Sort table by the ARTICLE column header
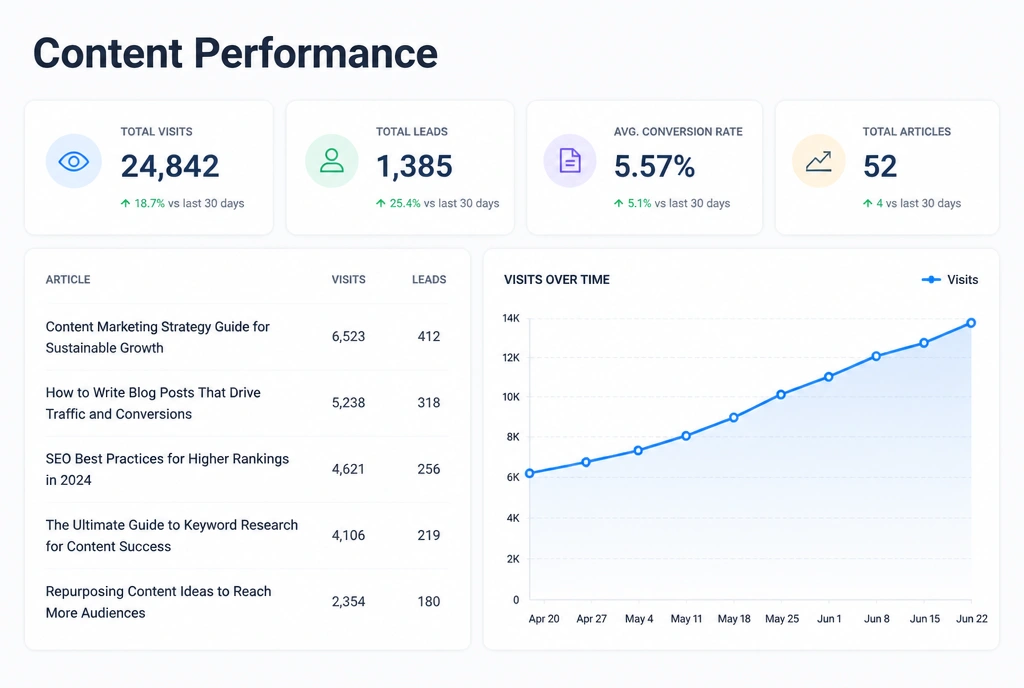 tap(68, 279)
